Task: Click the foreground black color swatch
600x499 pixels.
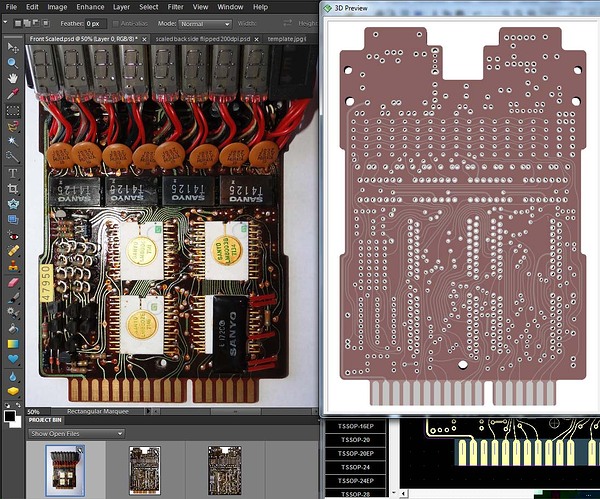Action: [9, 416]
